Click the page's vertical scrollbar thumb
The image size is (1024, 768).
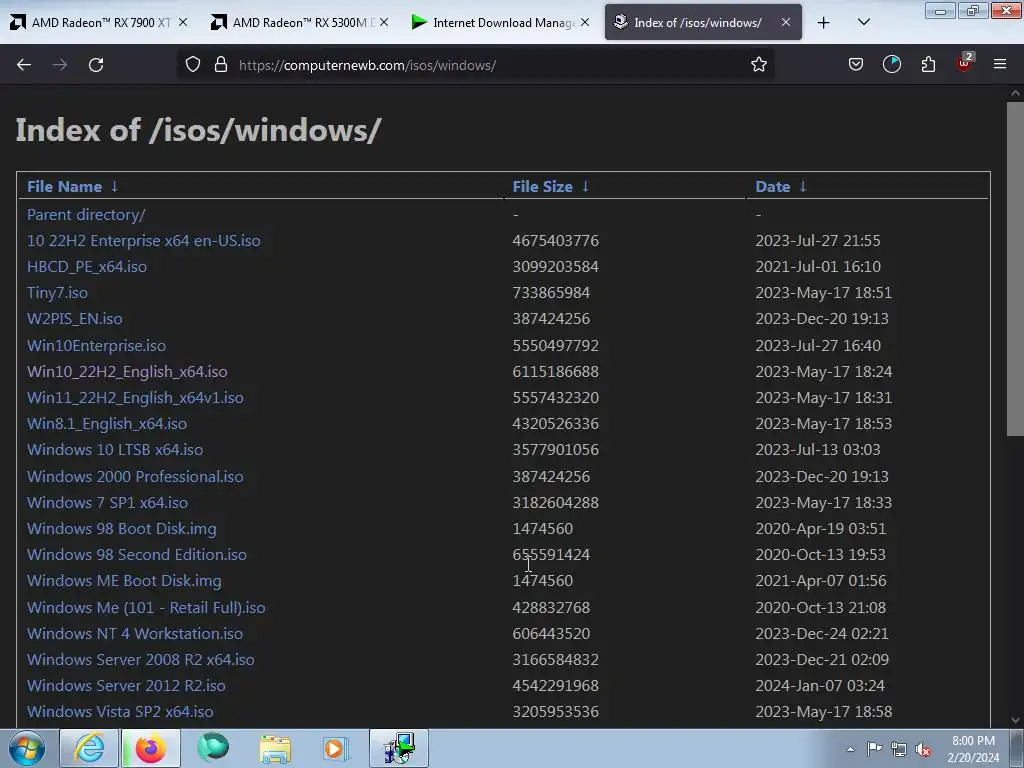tap(1015, 268)
